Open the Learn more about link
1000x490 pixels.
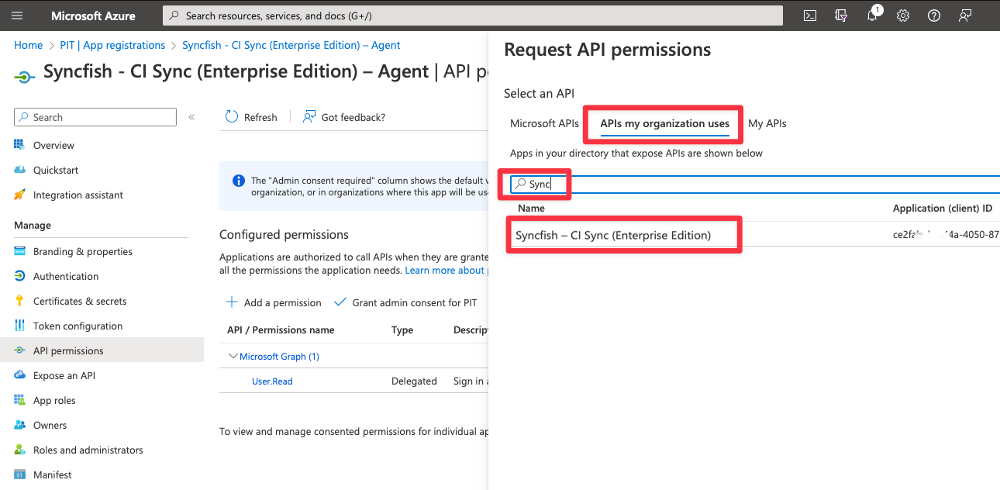coord(446,271)
